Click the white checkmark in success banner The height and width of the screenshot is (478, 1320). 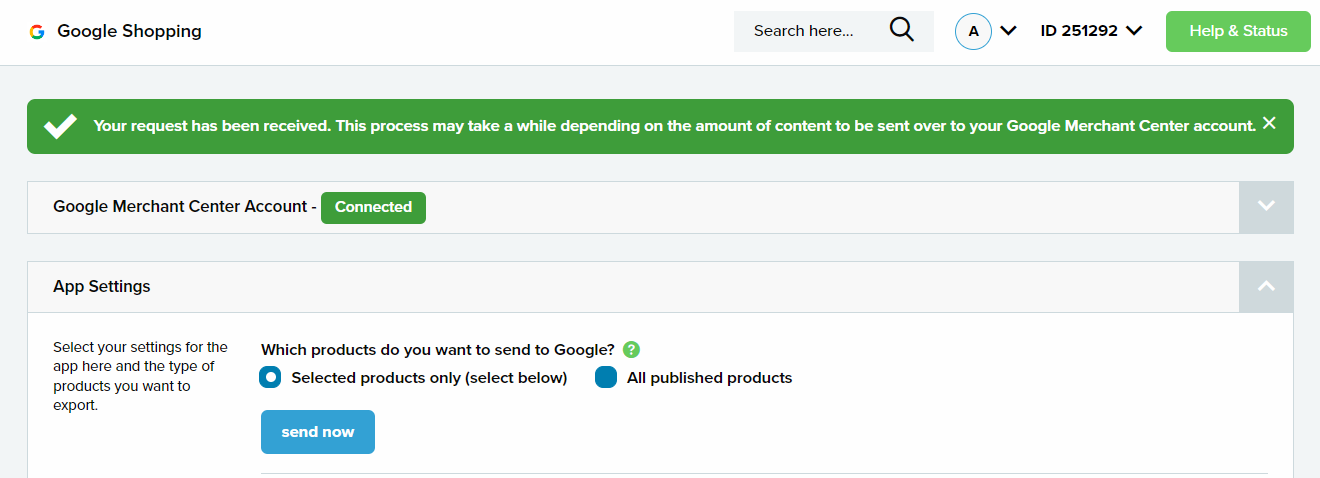pyautogui.click(x=61, y=126)
